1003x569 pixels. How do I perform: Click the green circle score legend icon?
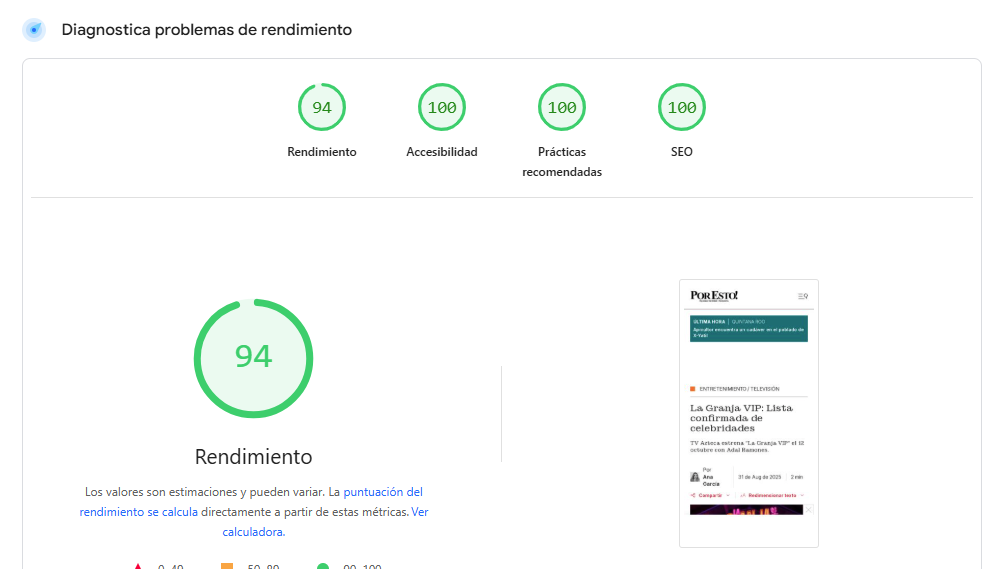[x=323, y=566]
